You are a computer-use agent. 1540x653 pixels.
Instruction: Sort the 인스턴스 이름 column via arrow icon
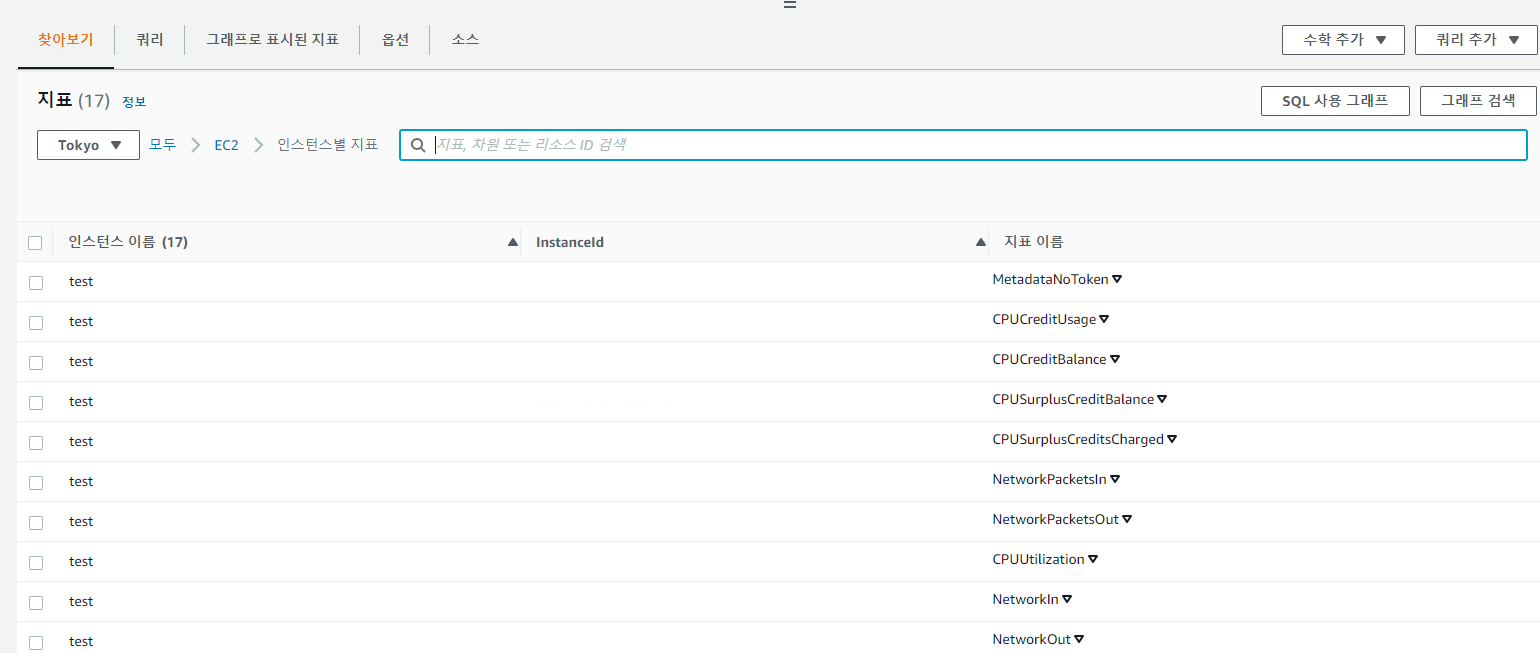pos(512,241)
